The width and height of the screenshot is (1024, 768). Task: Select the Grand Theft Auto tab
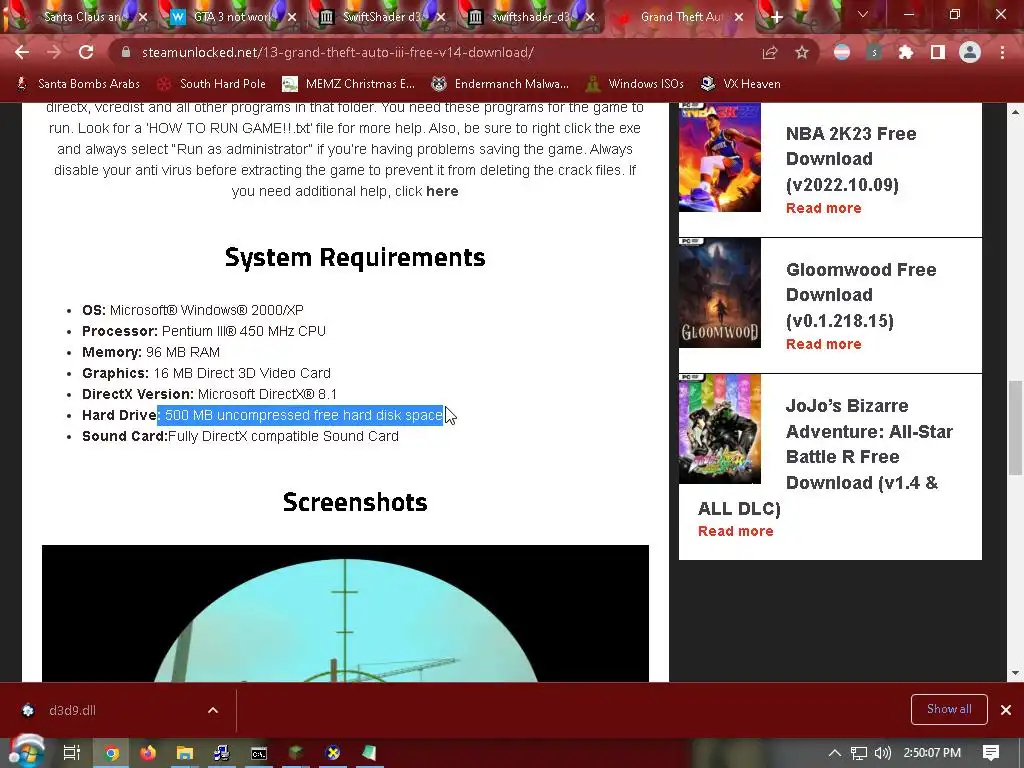pos(677,17)
